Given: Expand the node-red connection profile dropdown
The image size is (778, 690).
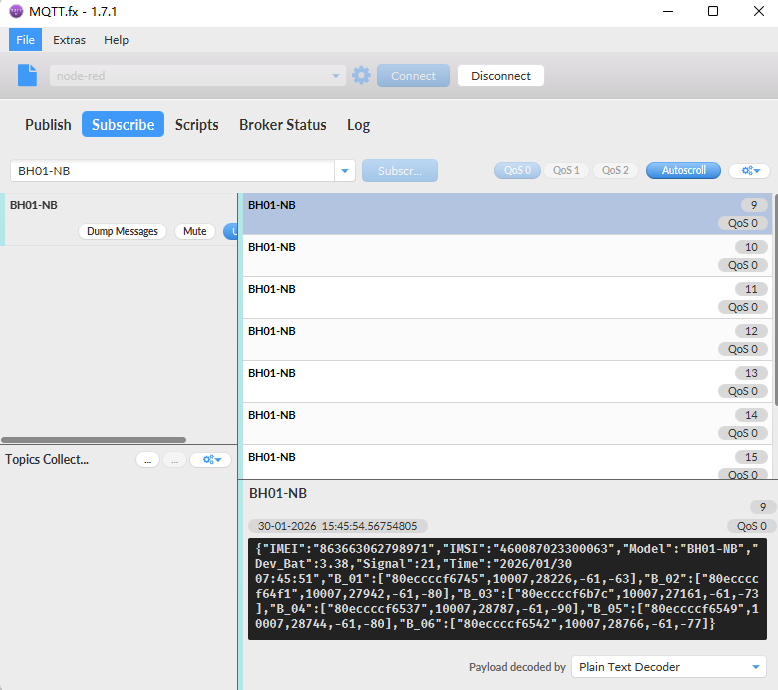Looking at the screenshot, I should tap(336, 76).
